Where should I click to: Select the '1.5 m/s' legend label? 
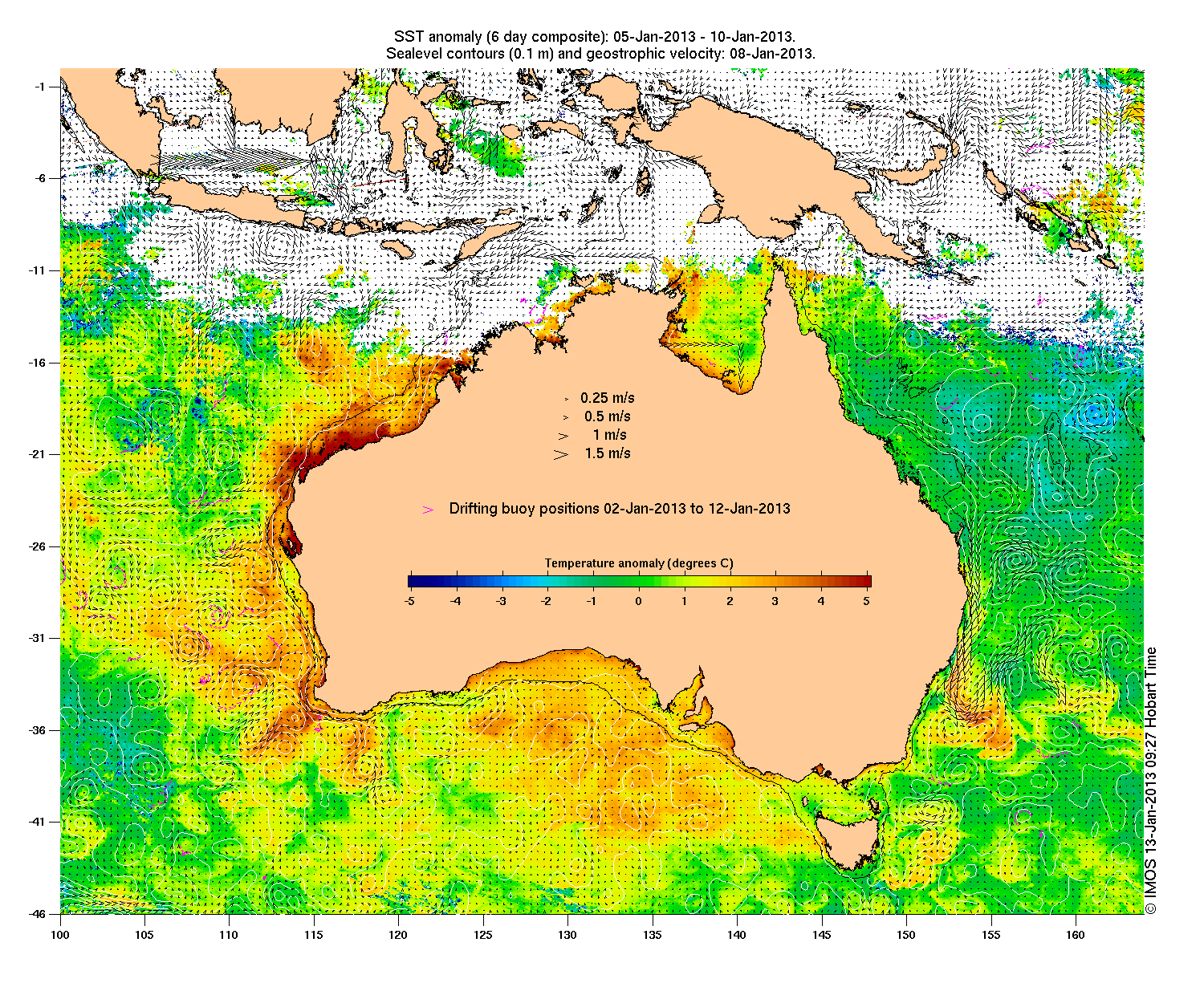tap(608, 453)
